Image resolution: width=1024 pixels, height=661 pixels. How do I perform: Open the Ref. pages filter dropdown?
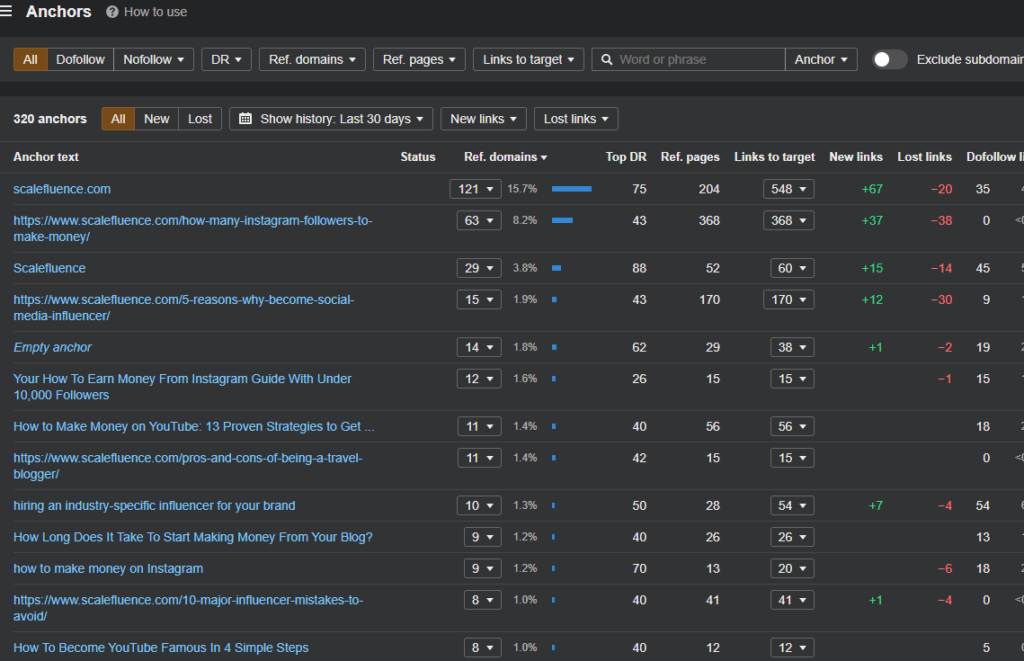click(x=419, y=59)
